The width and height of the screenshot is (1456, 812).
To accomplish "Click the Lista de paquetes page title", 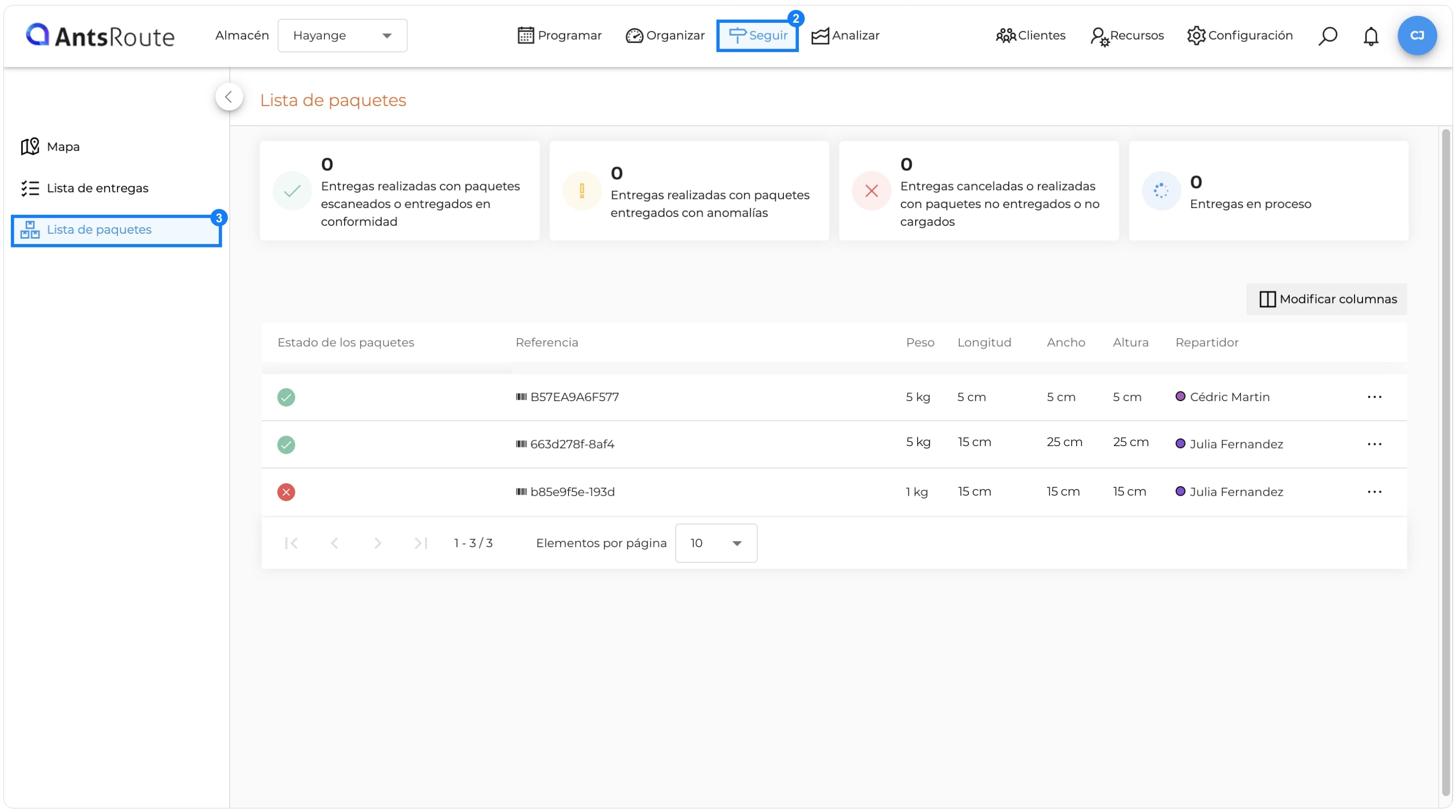I will coord(333,100).
